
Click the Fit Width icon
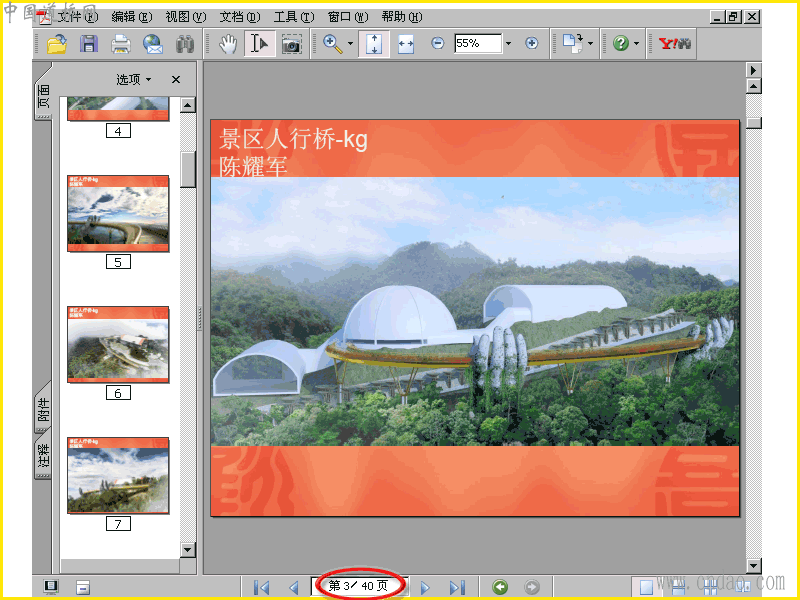click(406, 44)
